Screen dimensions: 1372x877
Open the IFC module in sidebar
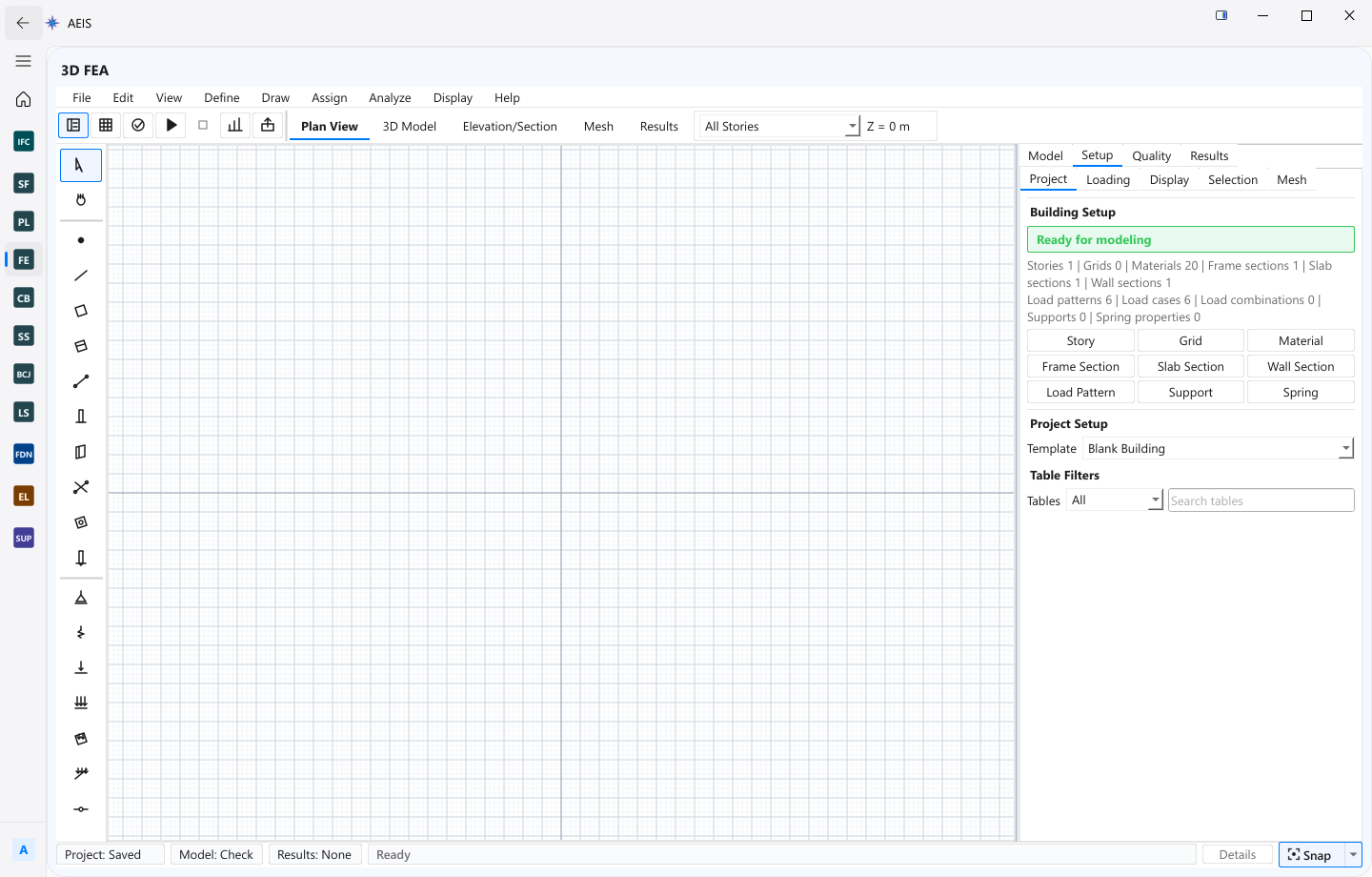click(24, 141)
